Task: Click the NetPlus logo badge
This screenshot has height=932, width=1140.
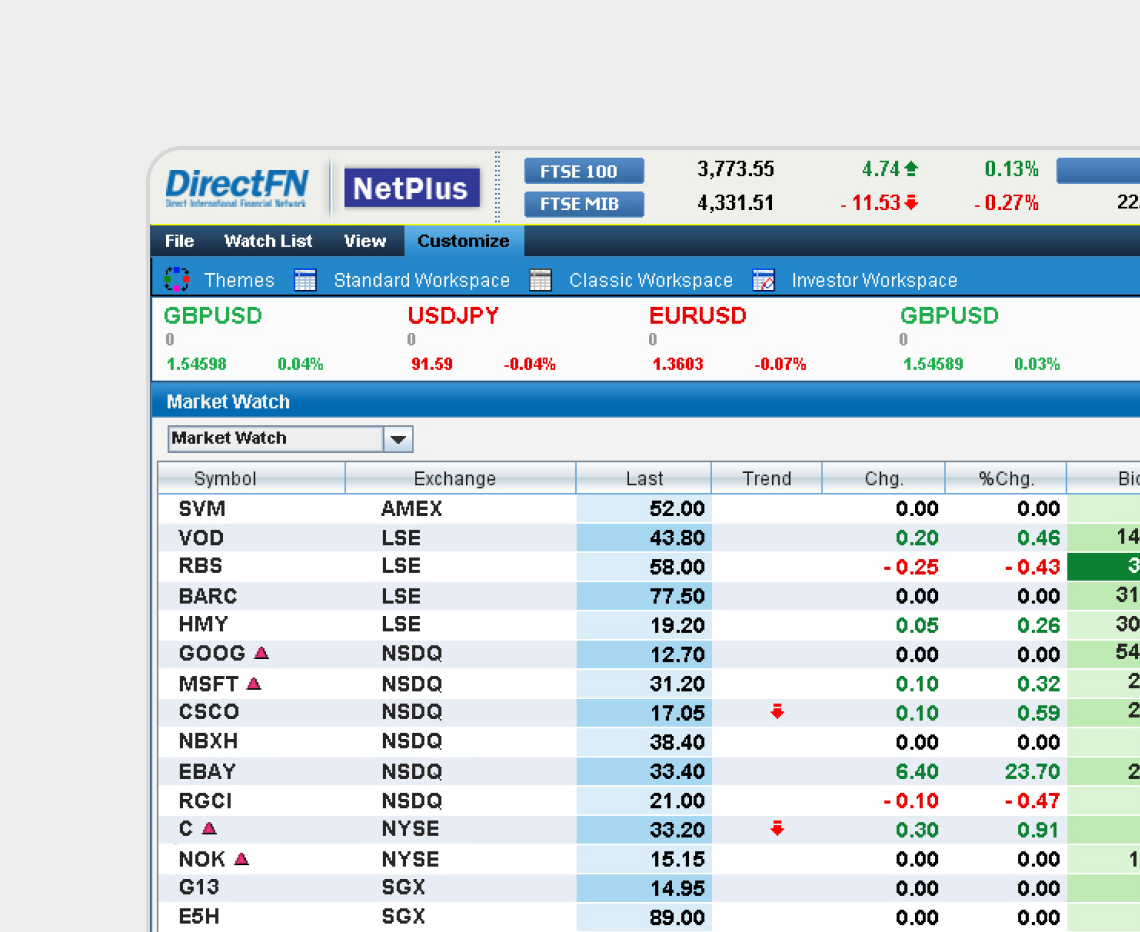Action: 412,188
